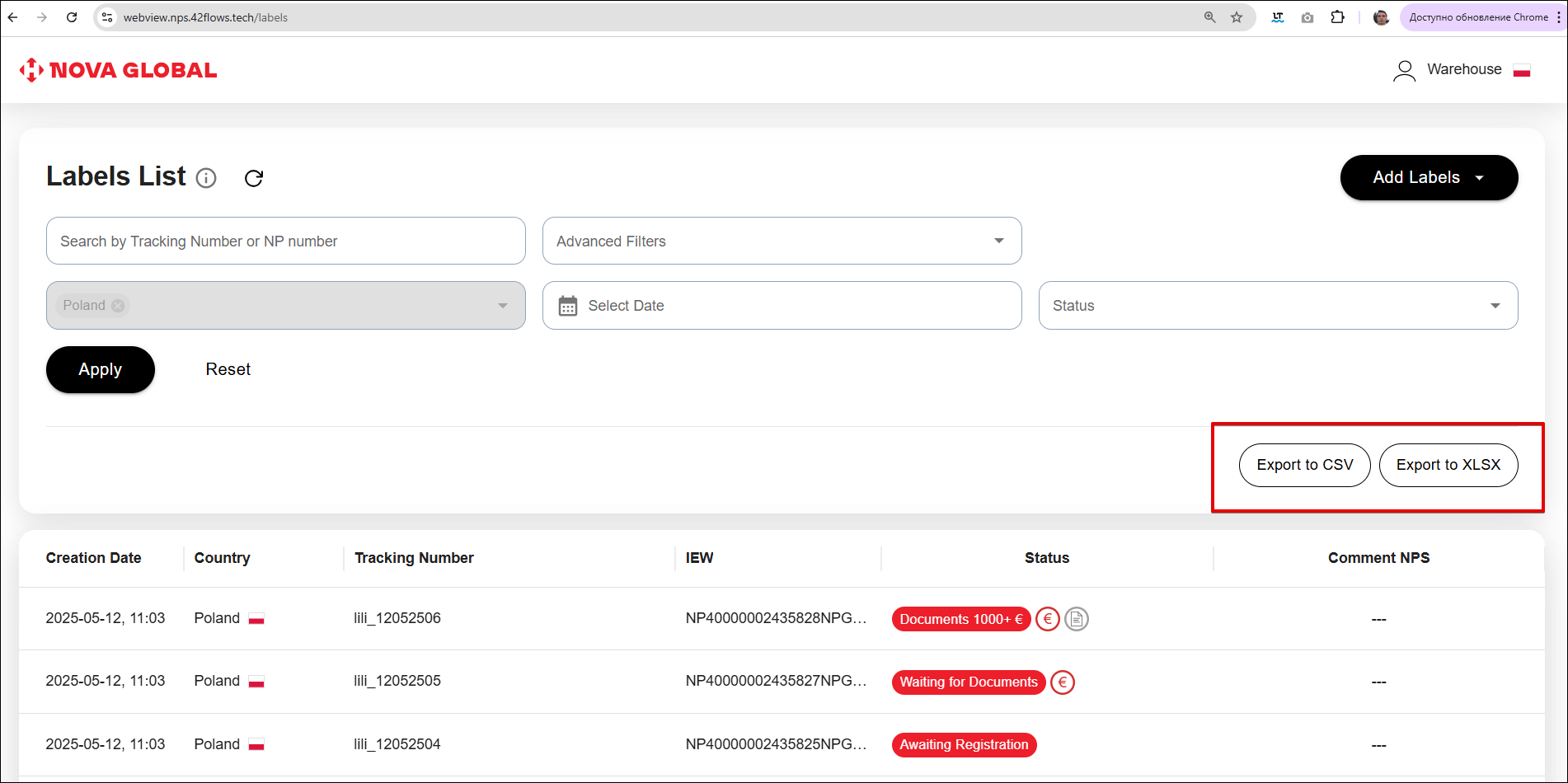The height and width of the screenshot is (783, 1568).
Task: Click the euro icon beside Documents 1000+ €
Action: [x=1047, y=619]
